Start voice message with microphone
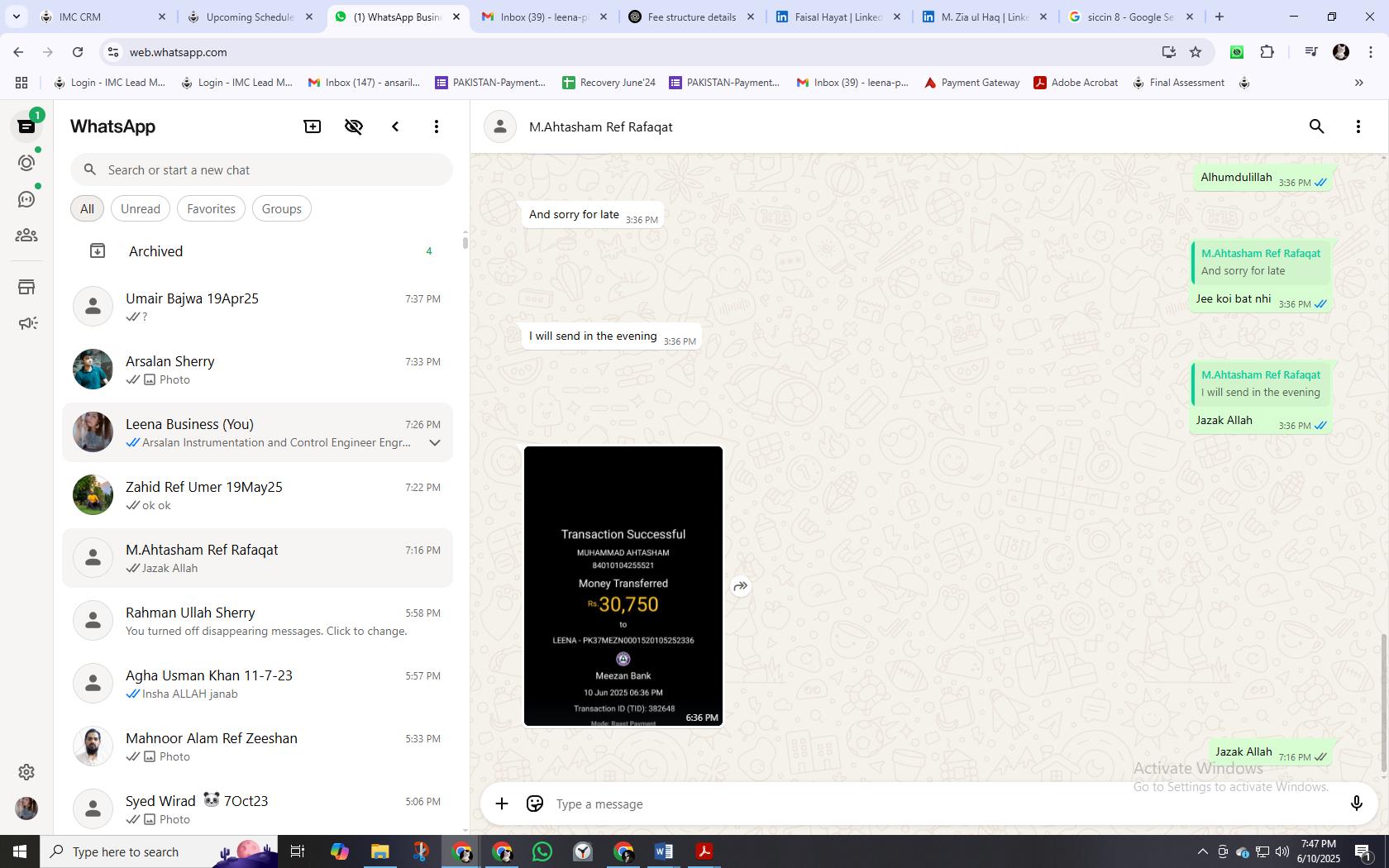Viewport: 1389px width, 868px height. tap(1356, 804)
